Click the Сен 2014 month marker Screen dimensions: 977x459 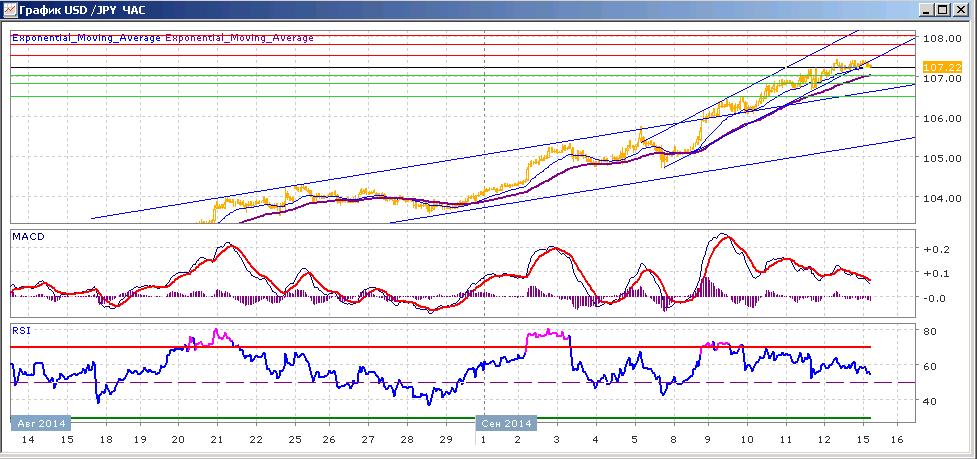tap(506, 423)
